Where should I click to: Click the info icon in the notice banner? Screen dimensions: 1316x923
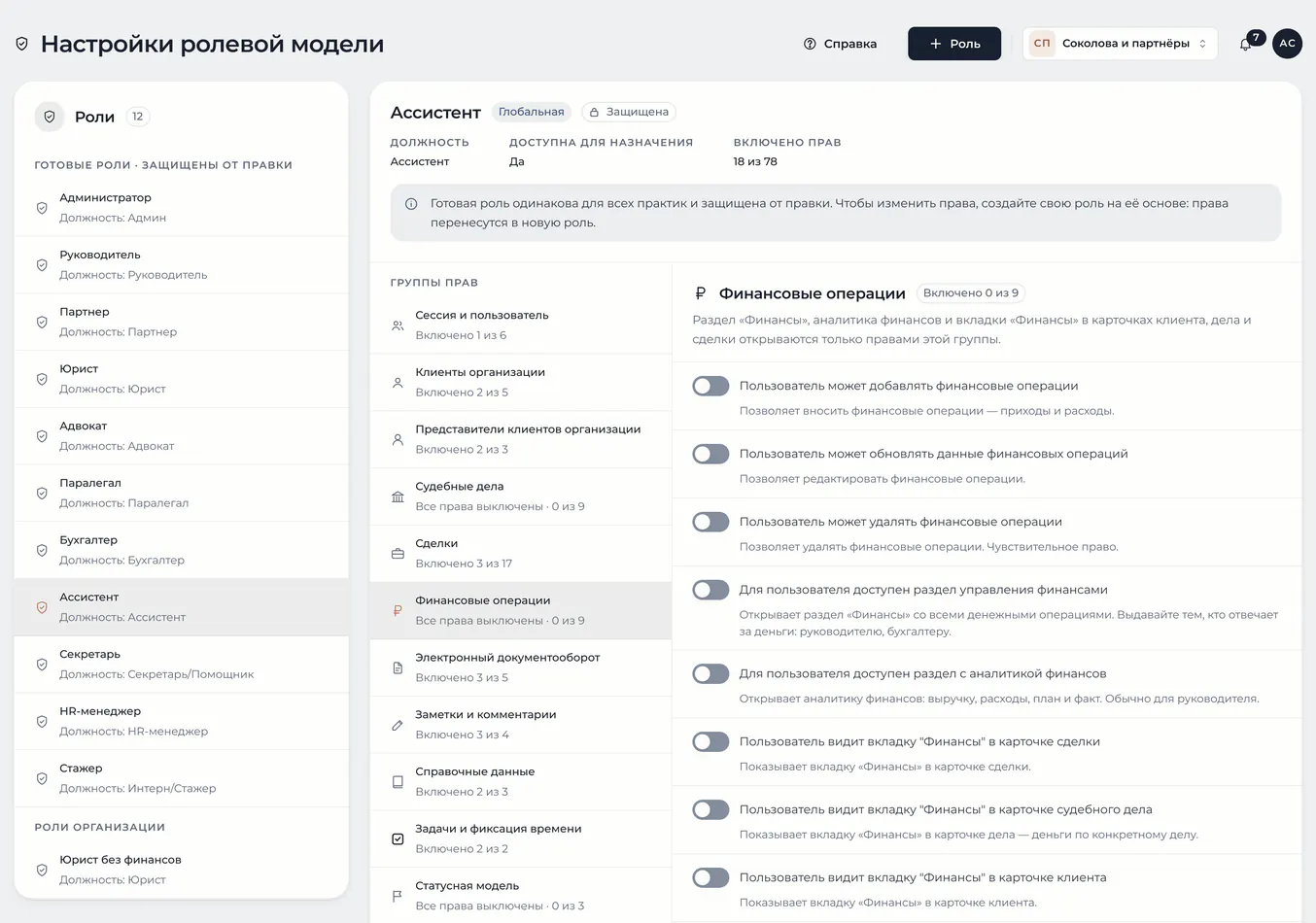coord(411,204)
